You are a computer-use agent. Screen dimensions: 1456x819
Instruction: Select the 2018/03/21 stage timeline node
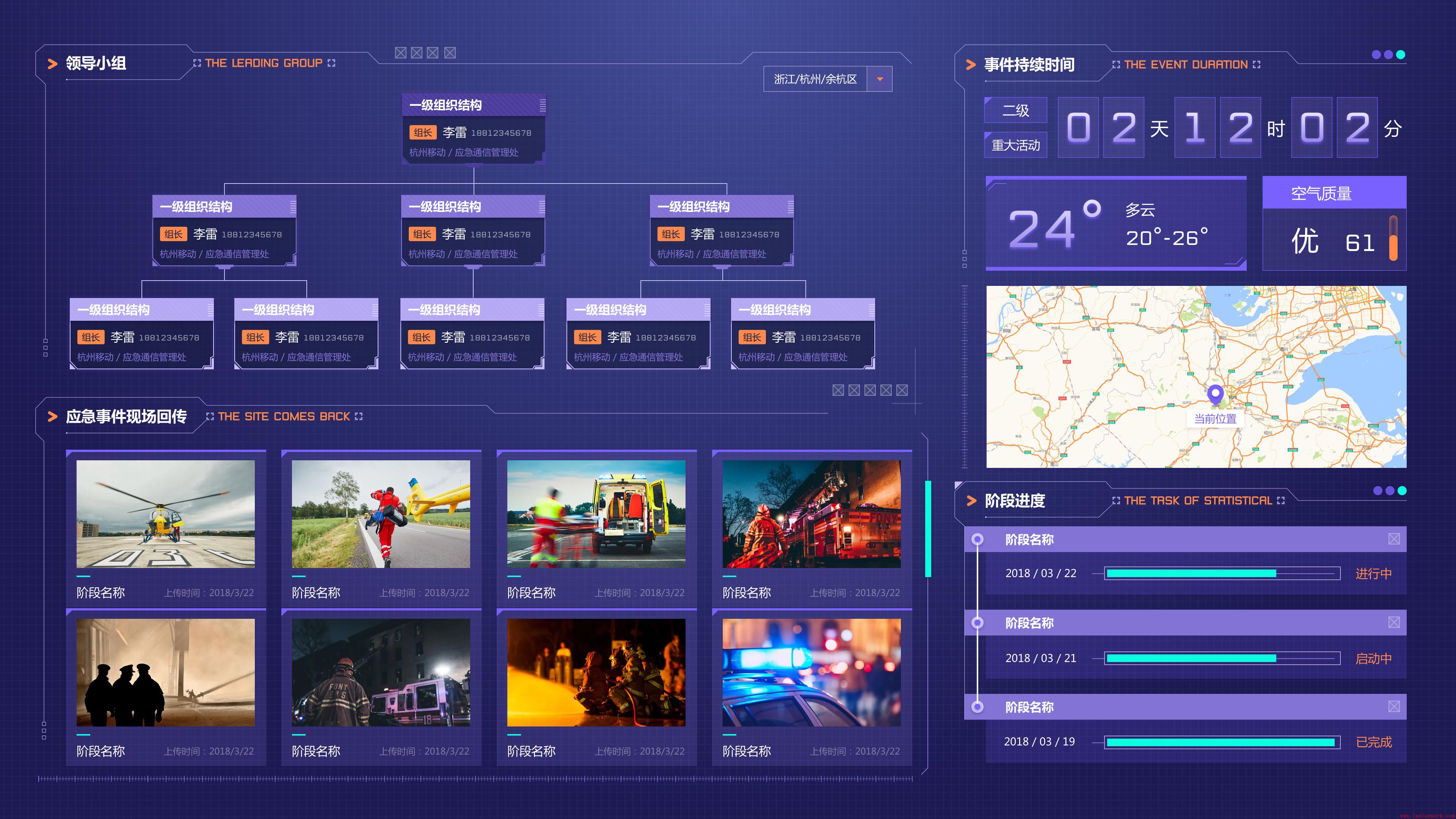coord(977,622)
